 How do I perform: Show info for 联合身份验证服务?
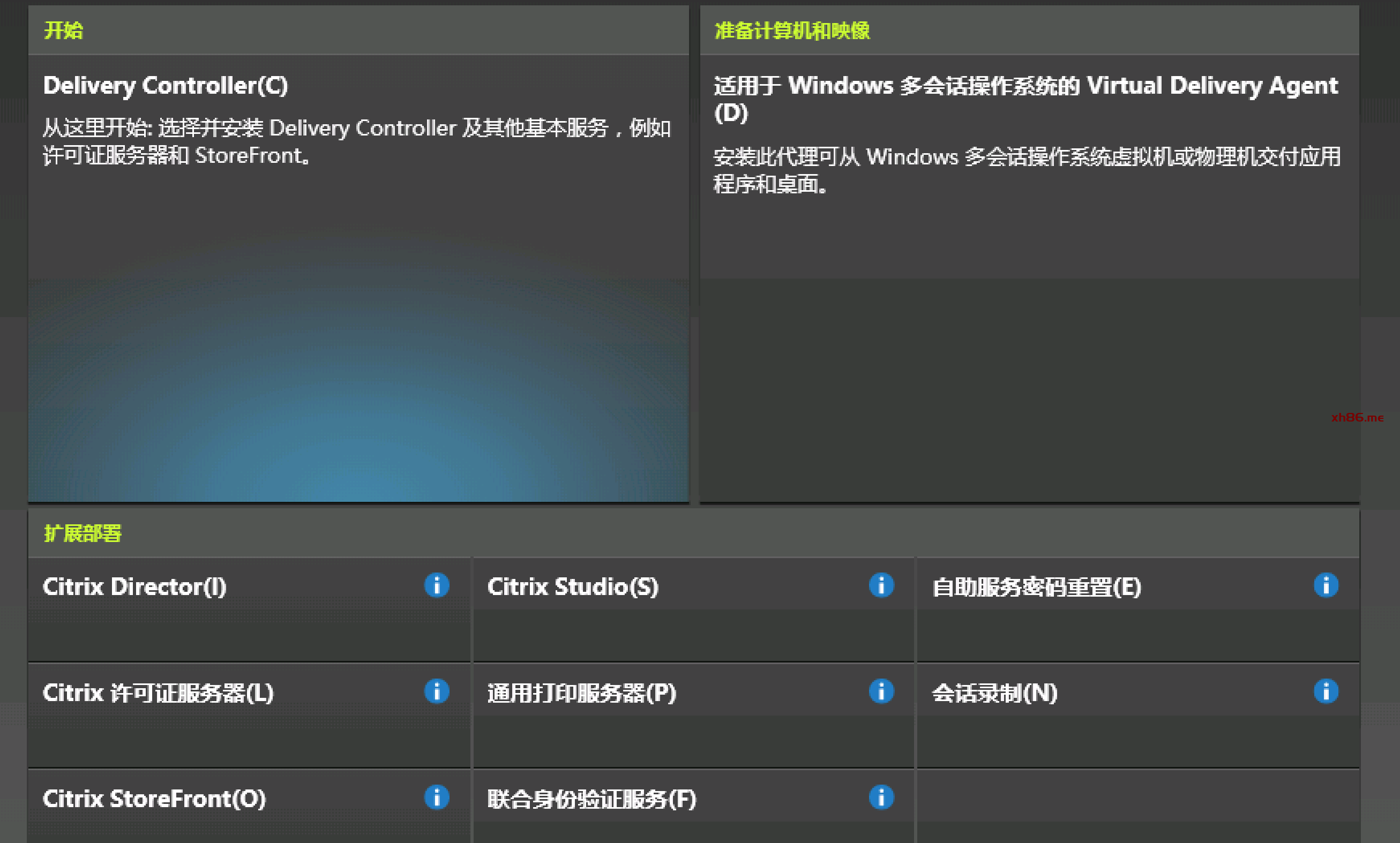point(881,797)
